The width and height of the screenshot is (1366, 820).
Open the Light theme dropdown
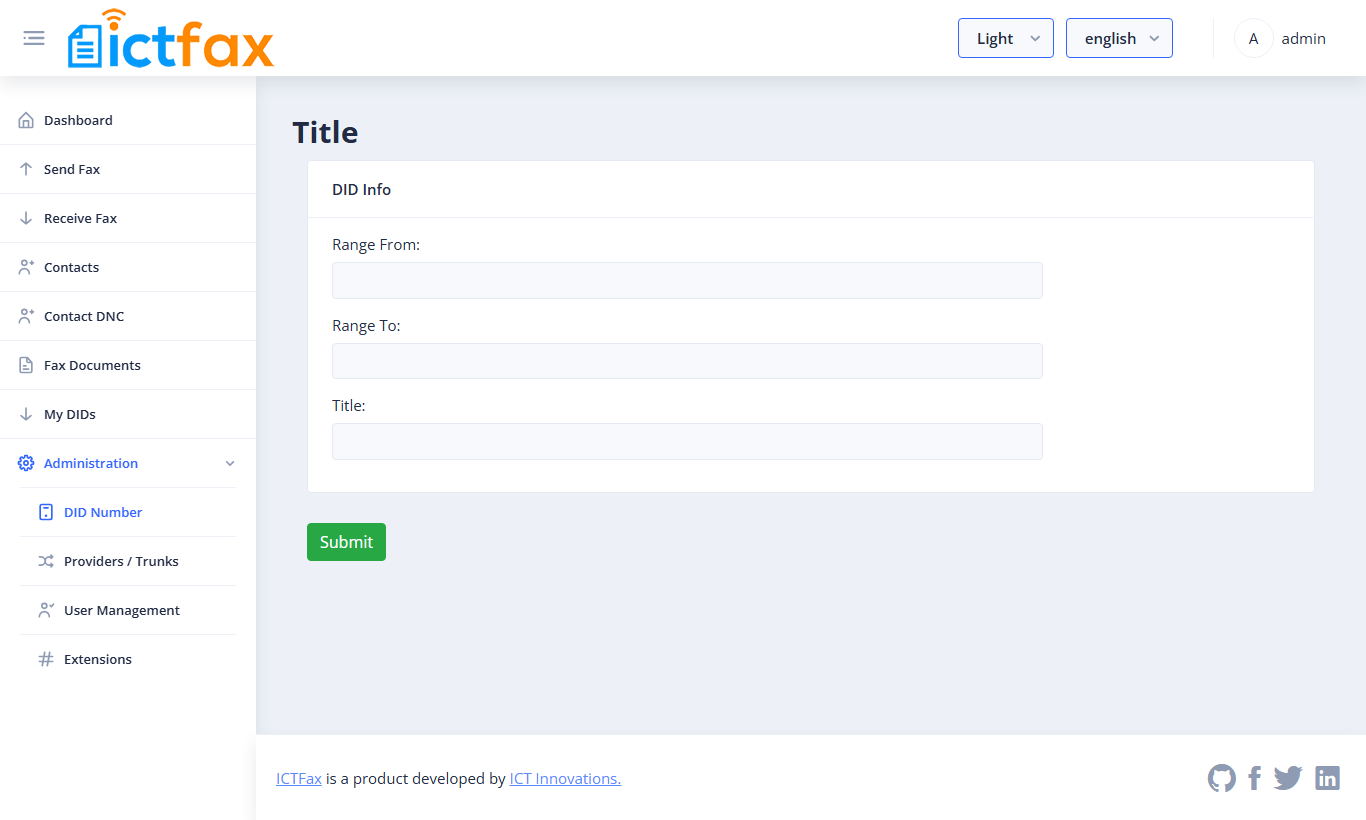pyautogui.click(x=1006, y=38)
